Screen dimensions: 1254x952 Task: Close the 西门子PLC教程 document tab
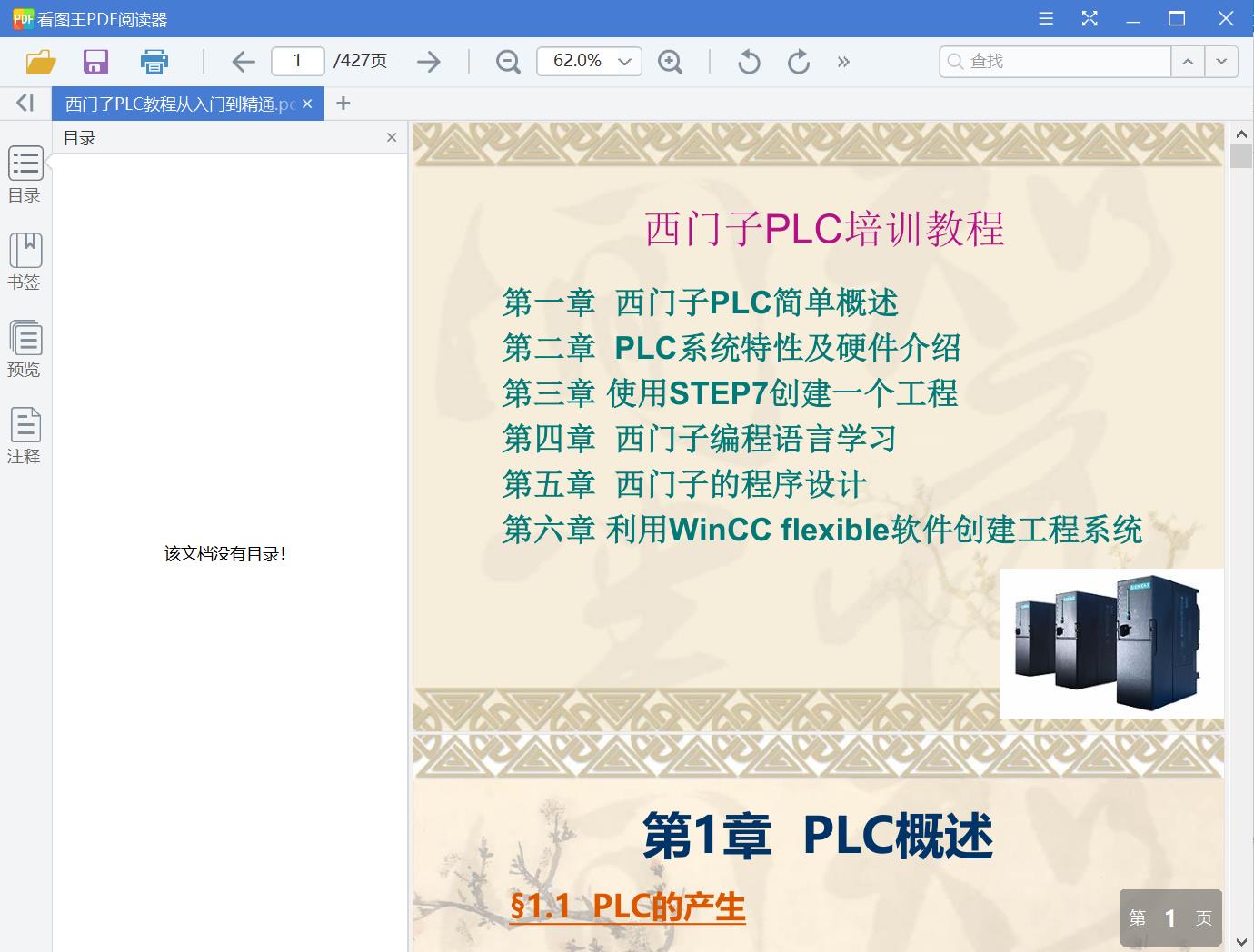click(307, 104)
